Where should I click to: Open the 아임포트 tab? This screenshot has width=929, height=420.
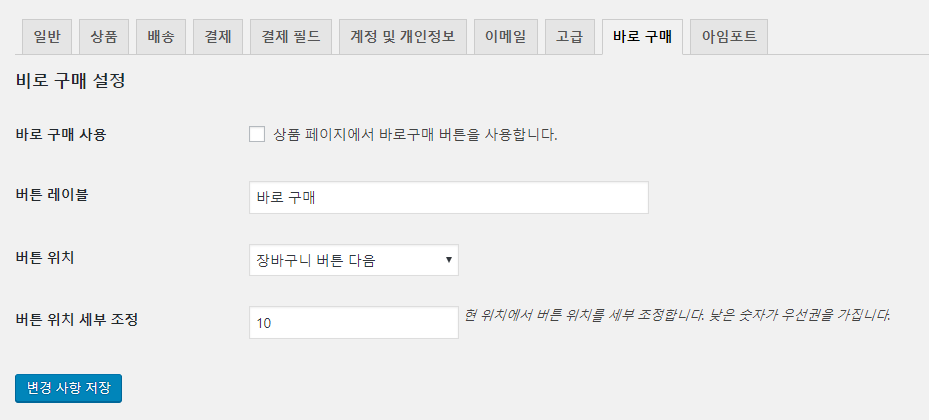click(x=729, y=38)
